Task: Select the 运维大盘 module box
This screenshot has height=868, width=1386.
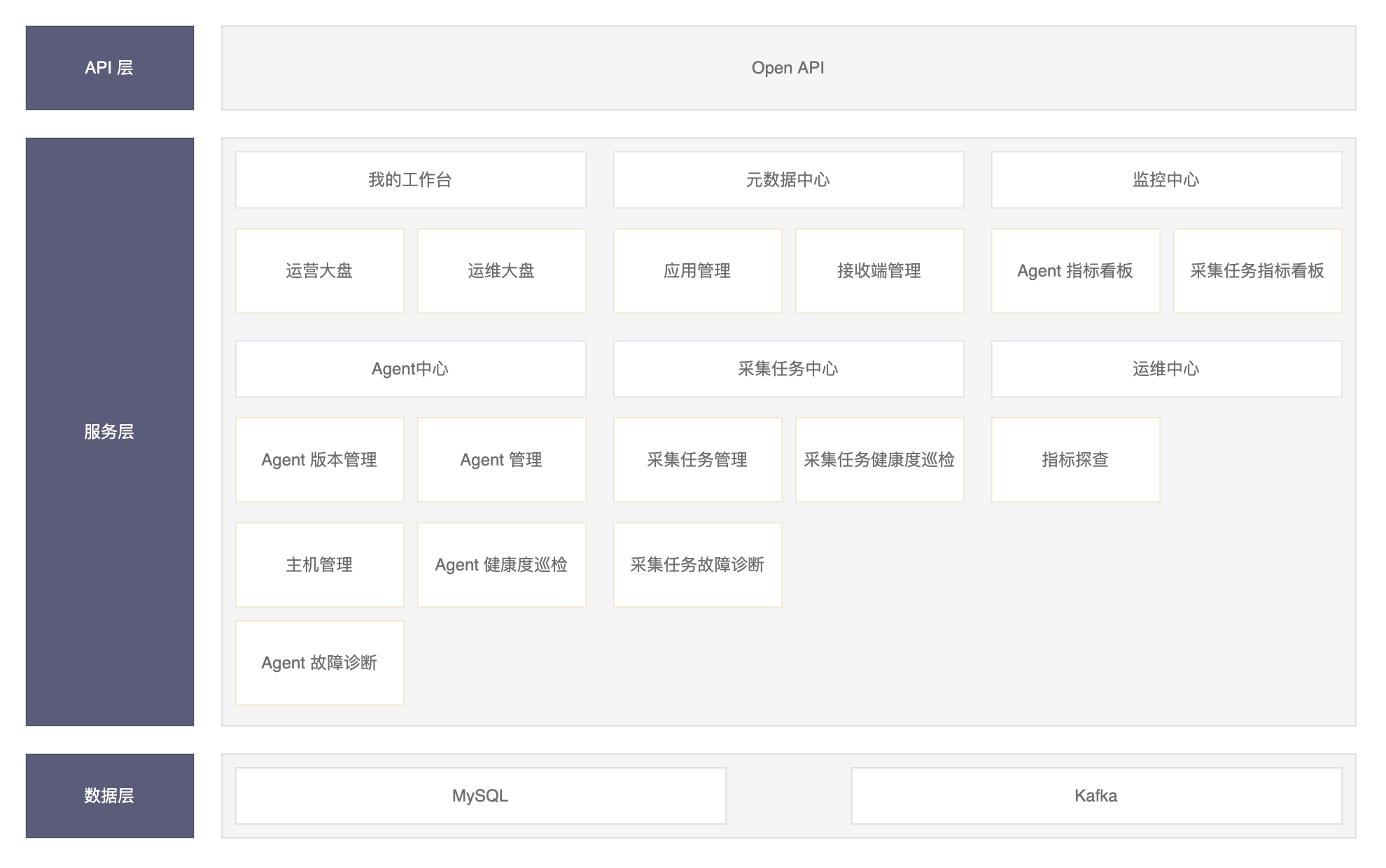Action: (x=501, y=271)
